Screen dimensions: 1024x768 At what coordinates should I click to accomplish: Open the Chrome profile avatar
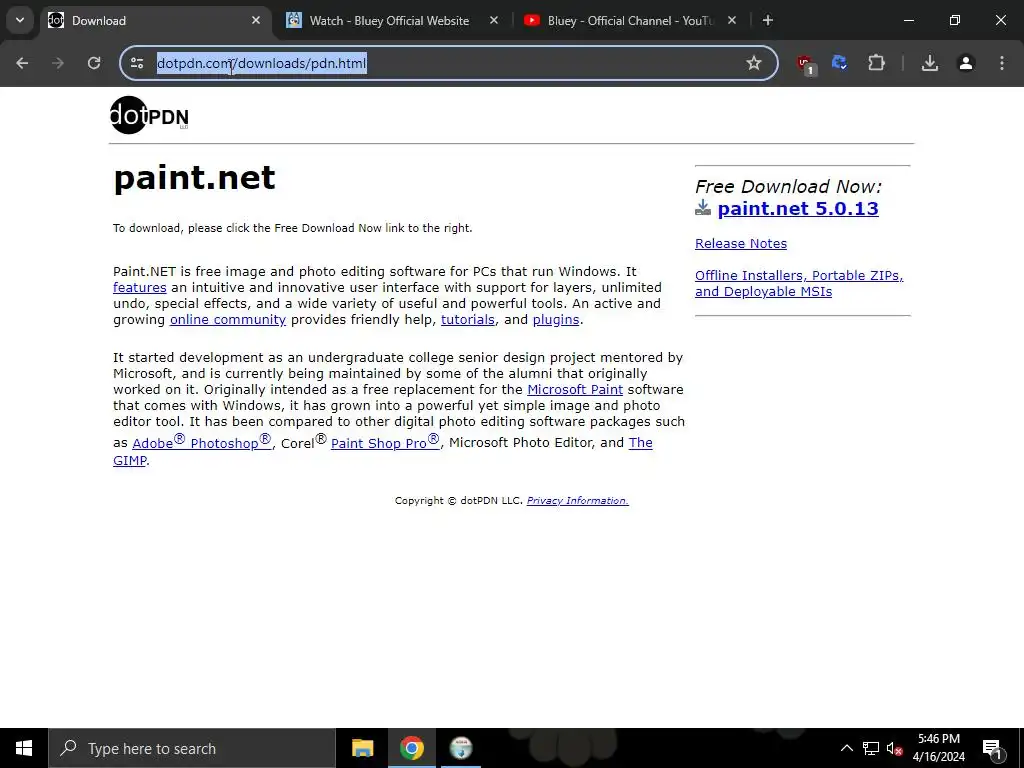click(x=966, y=63)
